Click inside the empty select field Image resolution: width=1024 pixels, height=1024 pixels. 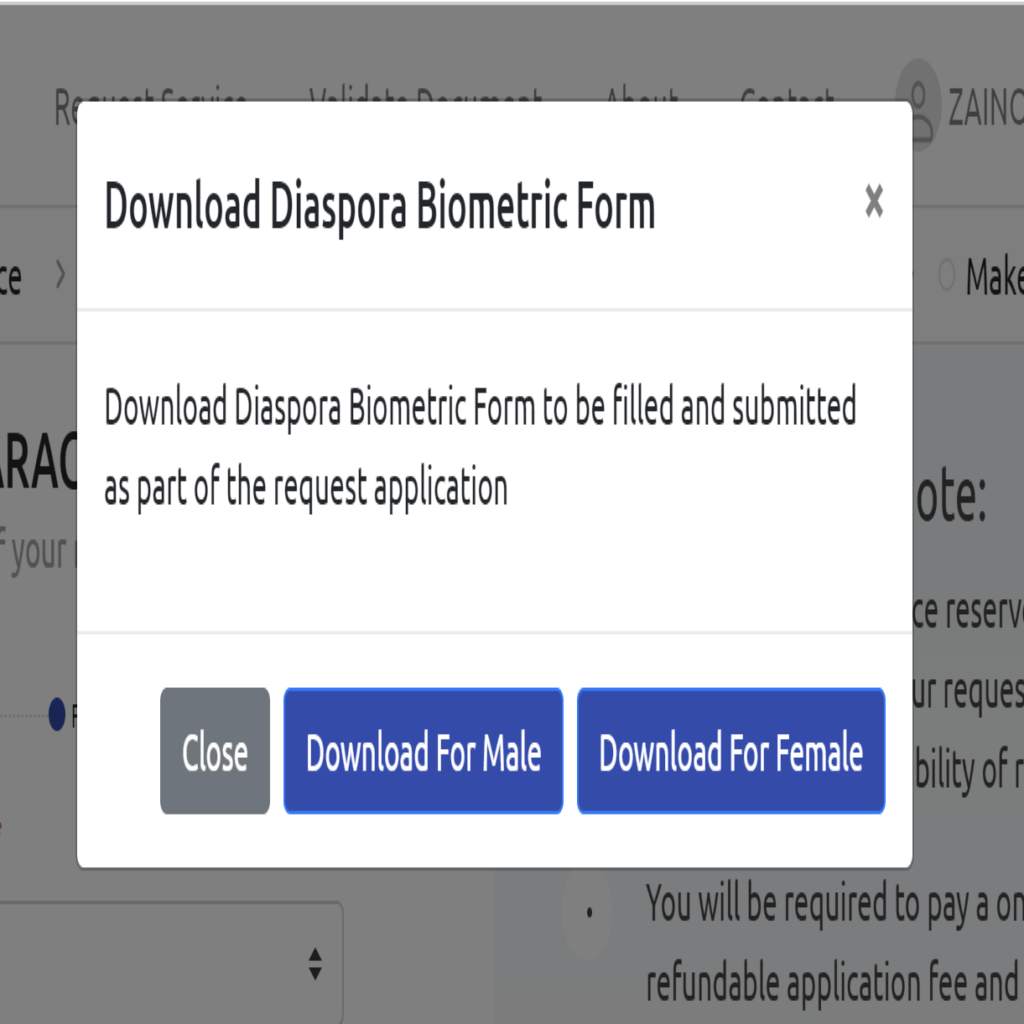click(x=150, y=964)
